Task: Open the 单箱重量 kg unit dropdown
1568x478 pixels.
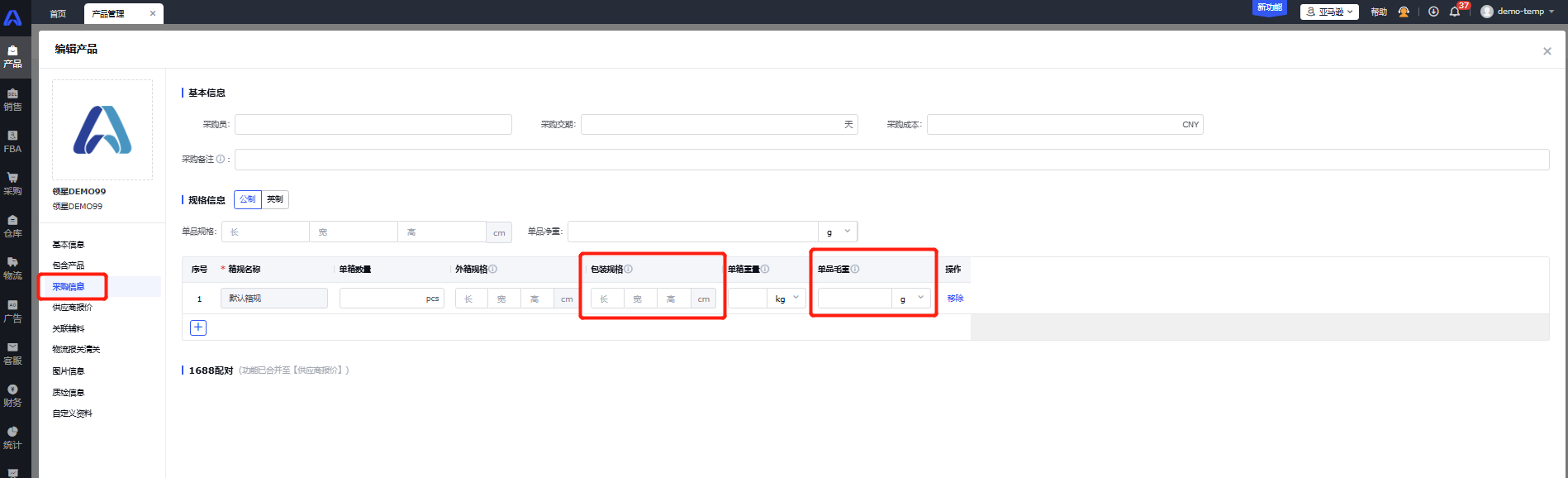Action: coord(786,299)
